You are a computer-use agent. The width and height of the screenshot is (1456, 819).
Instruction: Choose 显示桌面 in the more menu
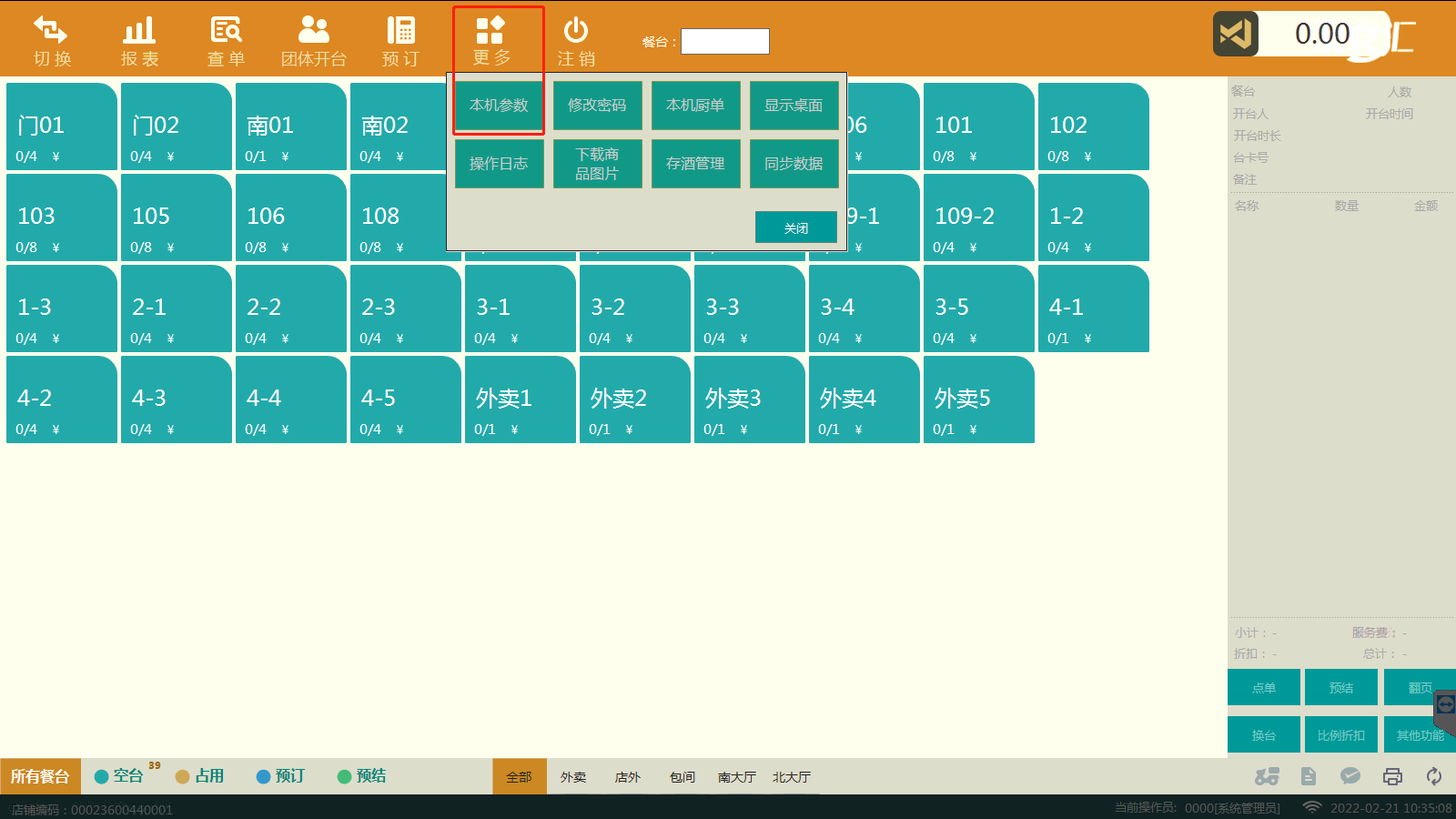coord(794,106)
